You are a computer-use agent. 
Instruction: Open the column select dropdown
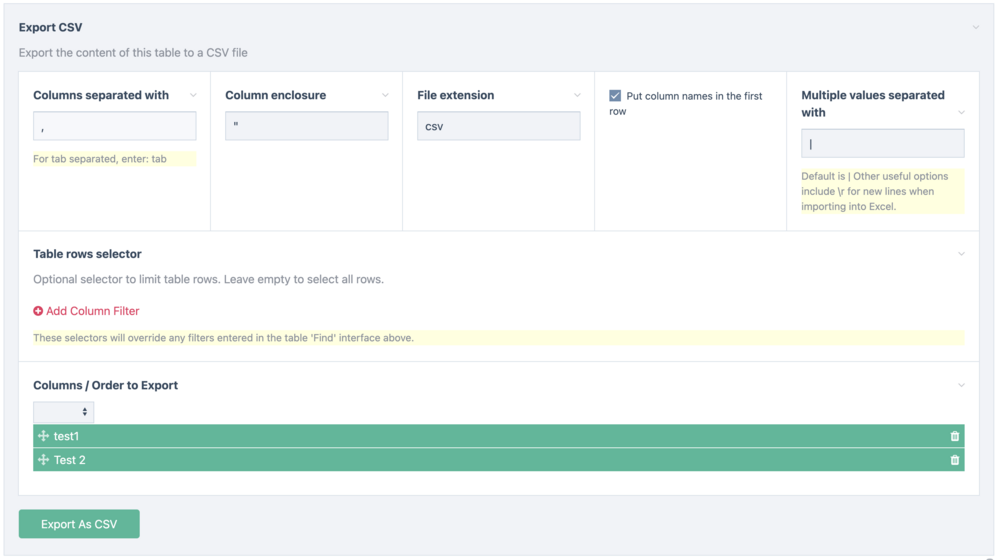[63, 412]
